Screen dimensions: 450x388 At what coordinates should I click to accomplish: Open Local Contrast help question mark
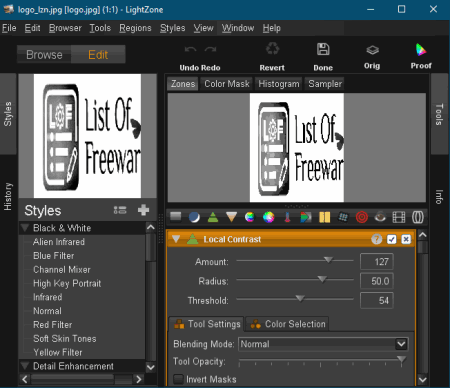[377, 239]
